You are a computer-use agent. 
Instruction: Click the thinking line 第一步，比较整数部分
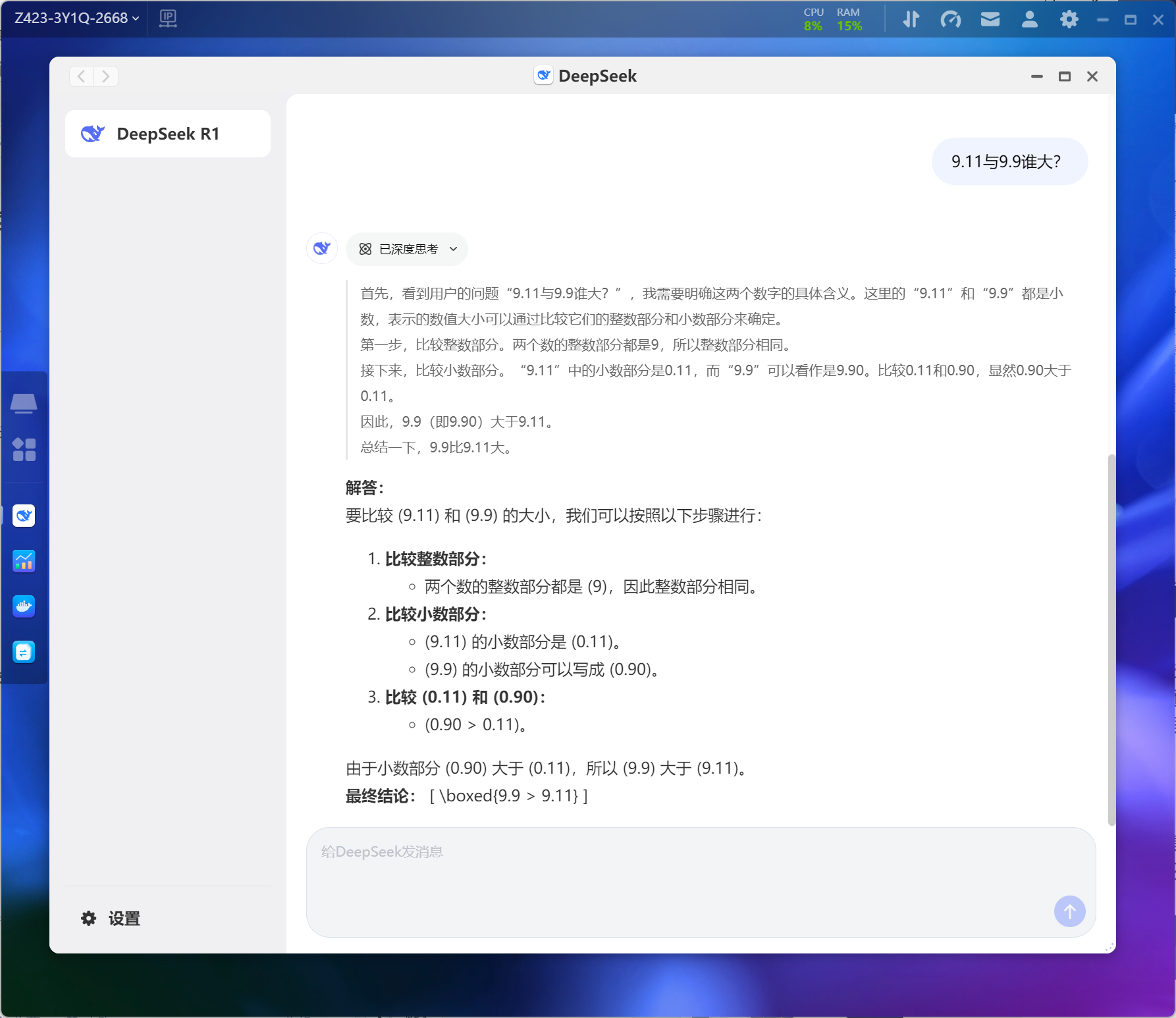click(576, 345)
